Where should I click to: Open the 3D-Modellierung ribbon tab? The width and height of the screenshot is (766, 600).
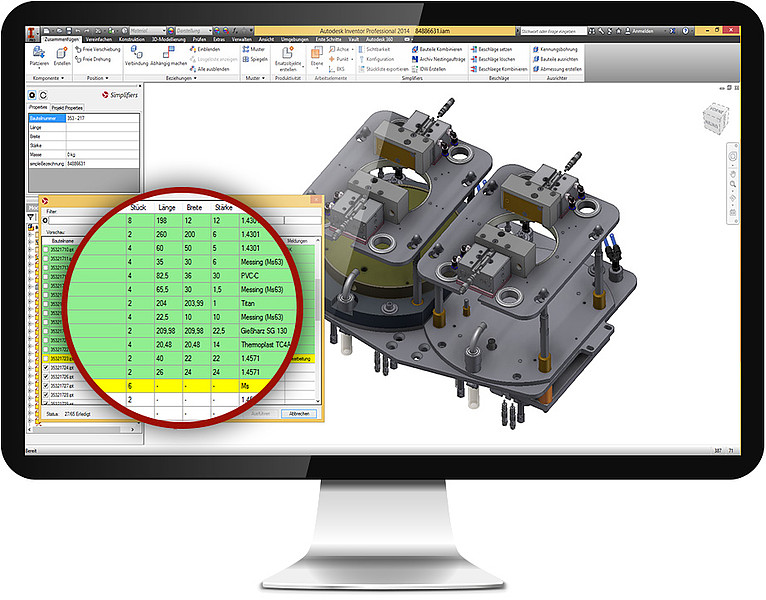168,39
